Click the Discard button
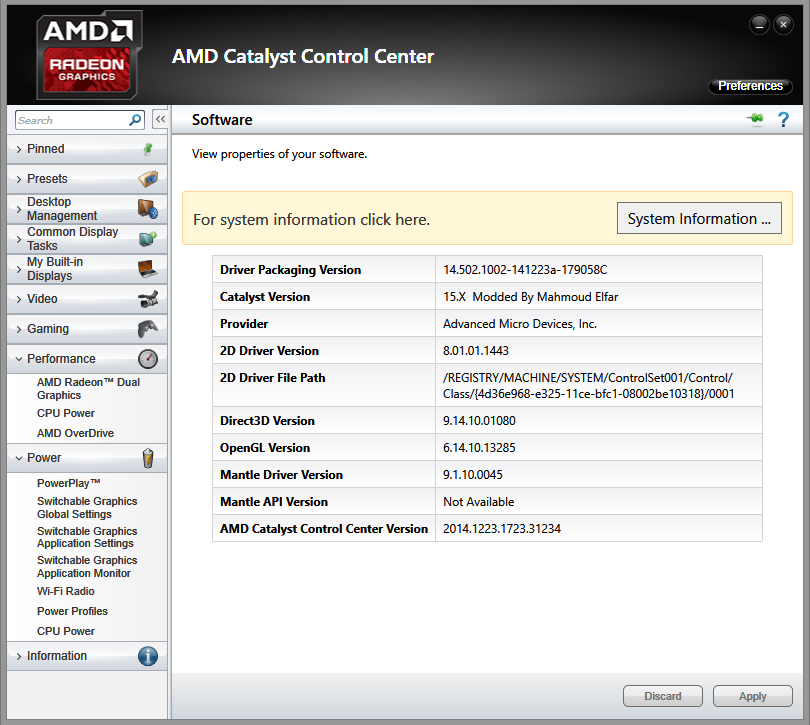 coord(663,696)
